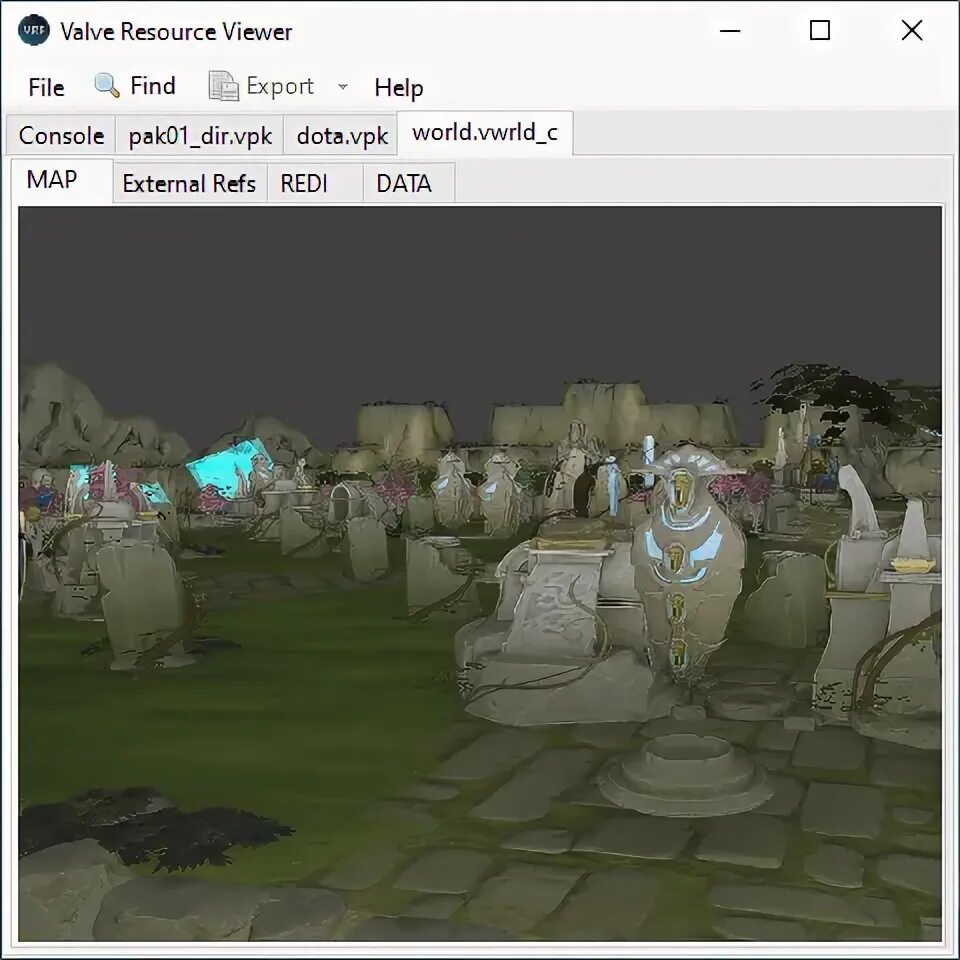Close the Valve Resource Viewer window
The height and width of the screenshot is (960, 960).
[x=912, y=31]
